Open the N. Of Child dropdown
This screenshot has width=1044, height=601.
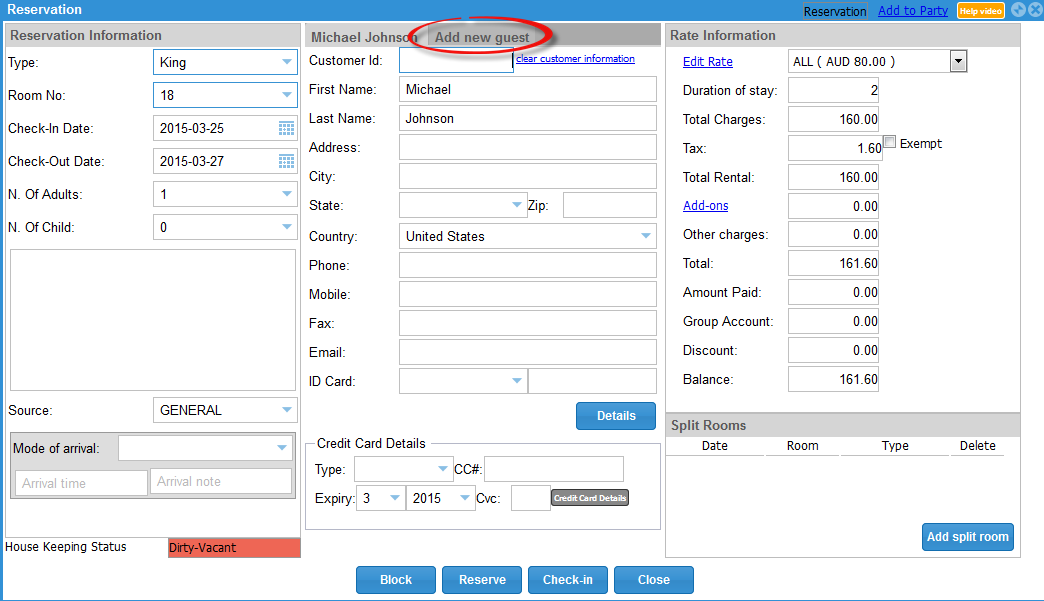[225, 227]
